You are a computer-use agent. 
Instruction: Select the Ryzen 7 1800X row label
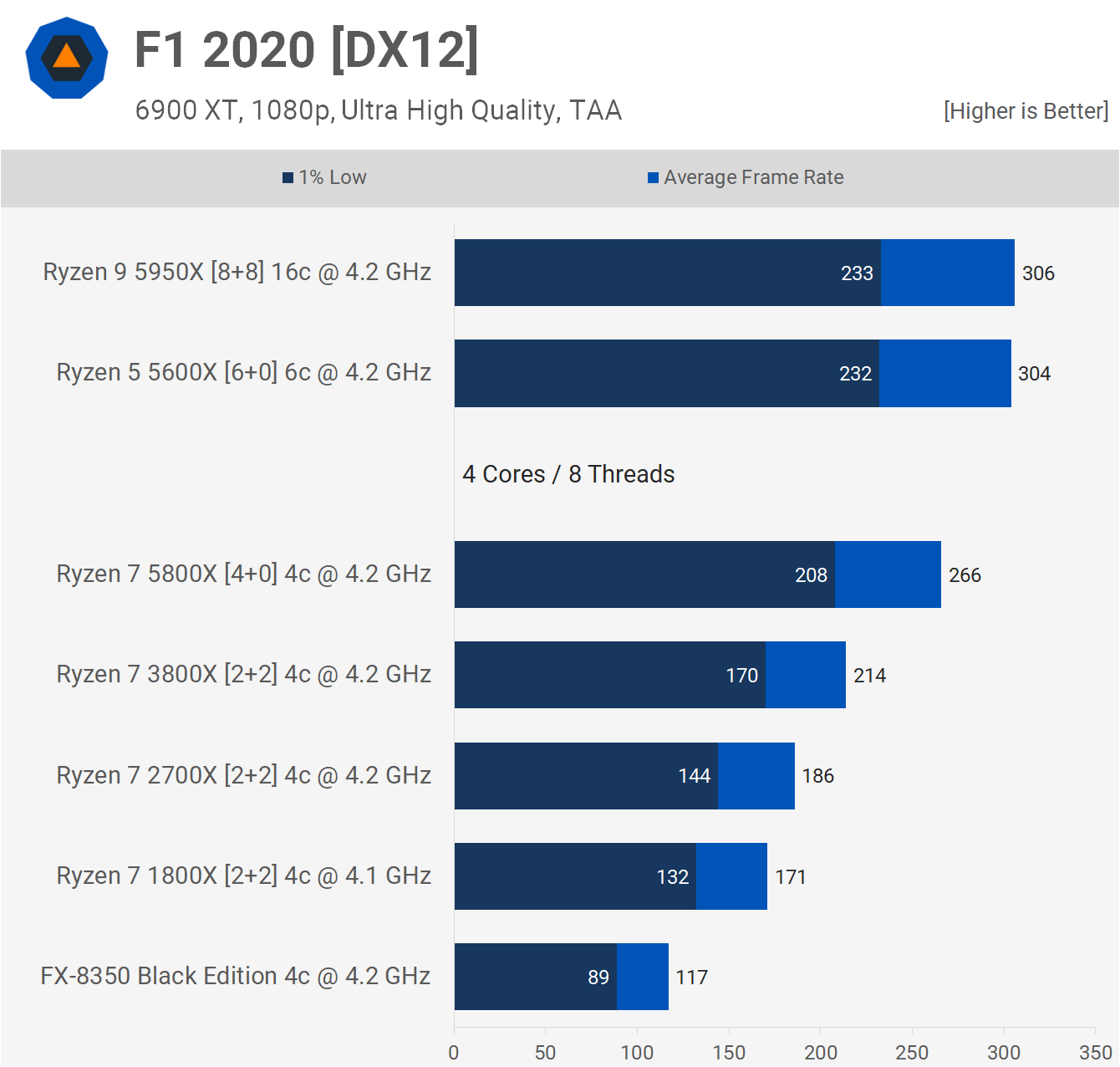click(243, 876)
